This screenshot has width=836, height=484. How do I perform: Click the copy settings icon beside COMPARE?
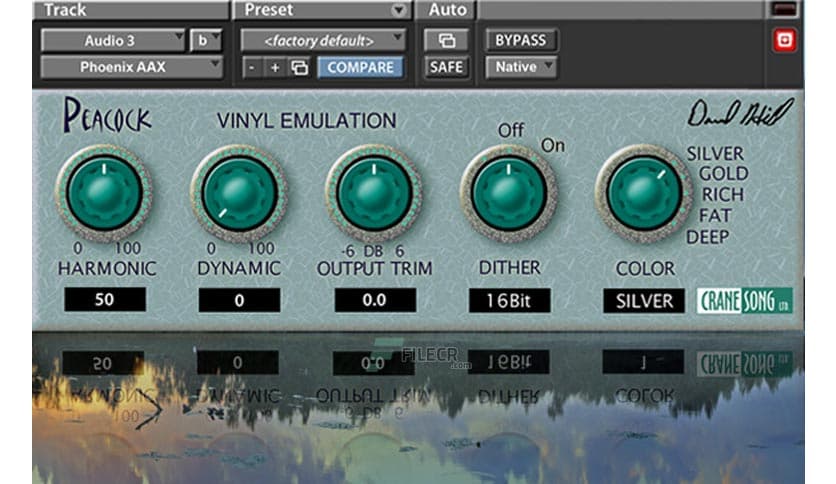click(x=298, y=68)
